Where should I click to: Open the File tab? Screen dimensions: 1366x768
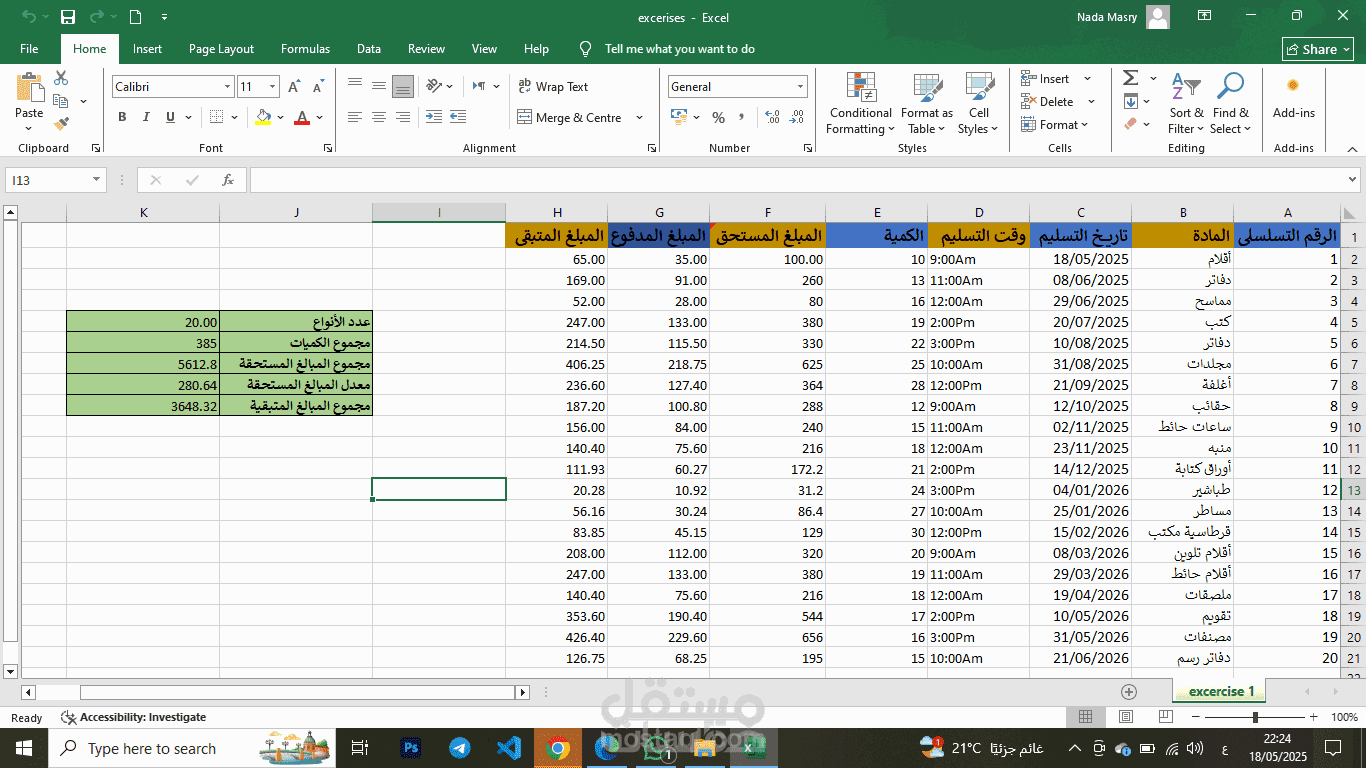click(x=29, y=49)
